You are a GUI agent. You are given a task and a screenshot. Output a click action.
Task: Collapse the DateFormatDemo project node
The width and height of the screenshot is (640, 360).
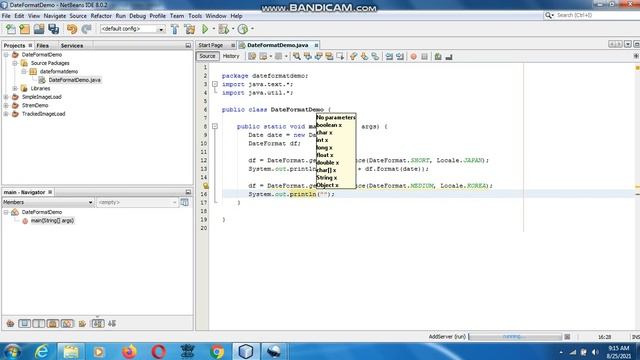[6, 55]
